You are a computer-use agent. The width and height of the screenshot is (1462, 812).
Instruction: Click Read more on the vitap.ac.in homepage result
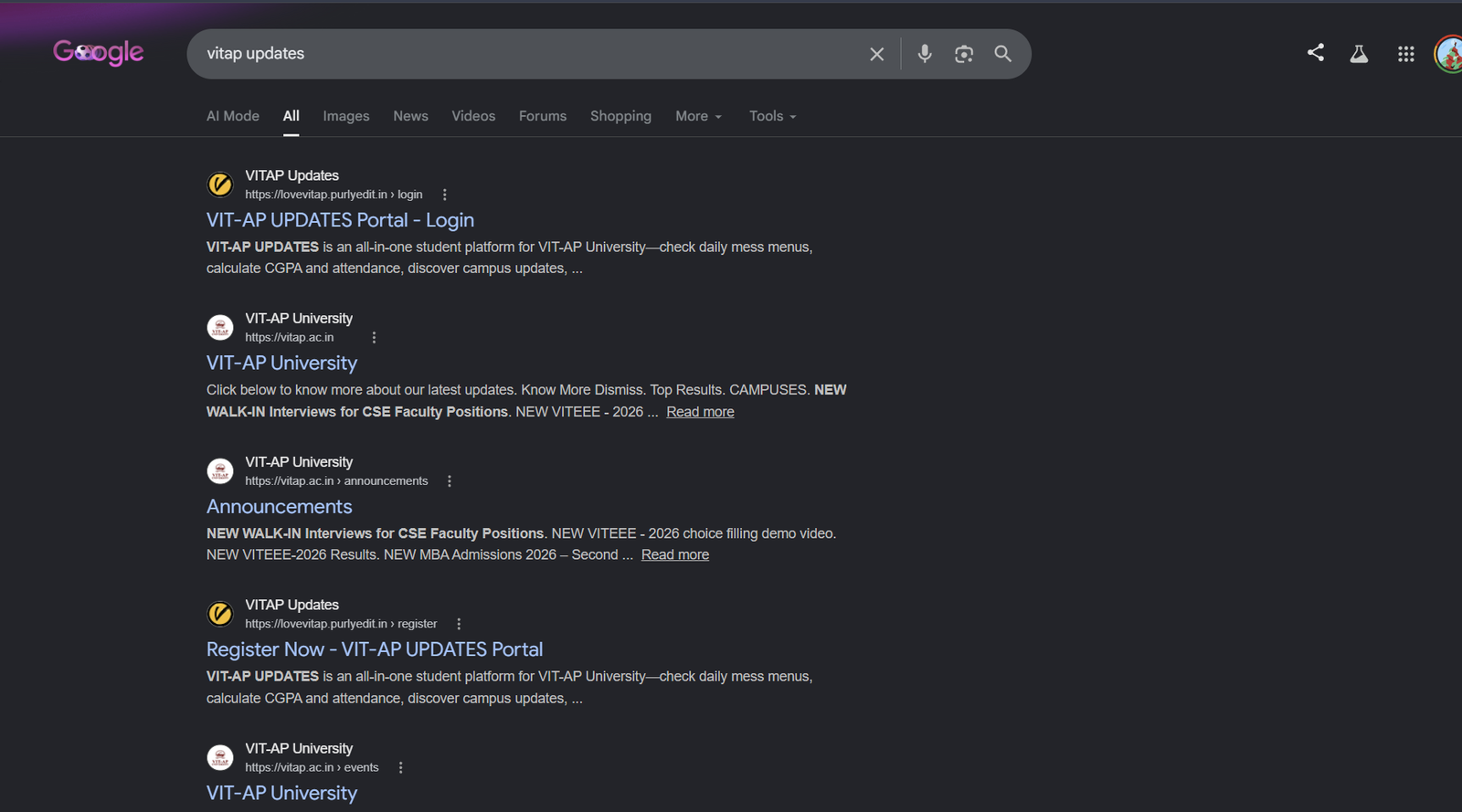700,412
